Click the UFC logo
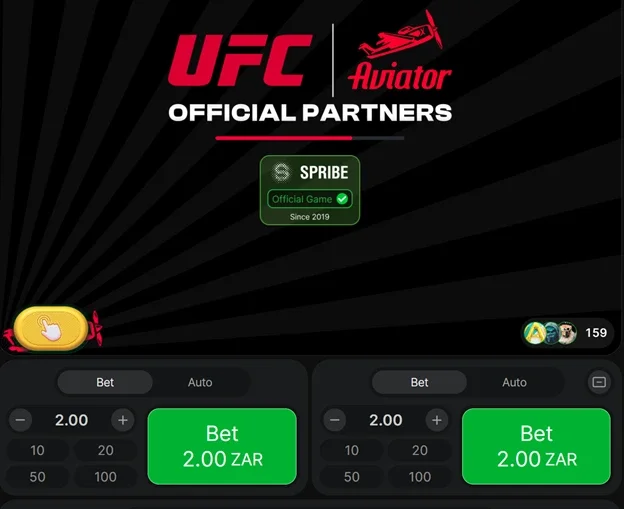The image size is (624, 509). [x=237, y=60]
